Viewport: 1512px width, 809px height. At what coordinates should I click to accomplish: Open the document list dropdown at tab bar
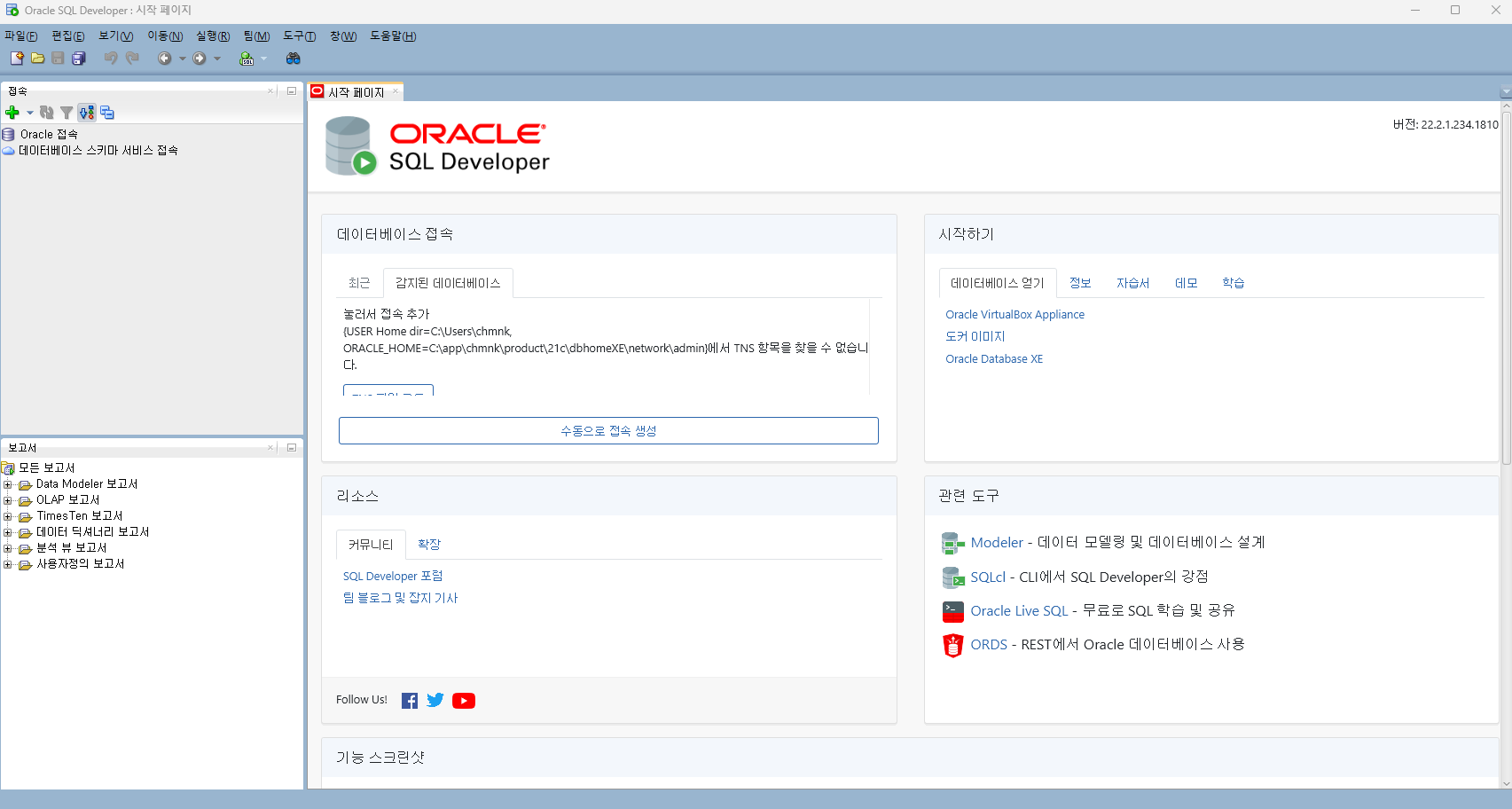1505,92
